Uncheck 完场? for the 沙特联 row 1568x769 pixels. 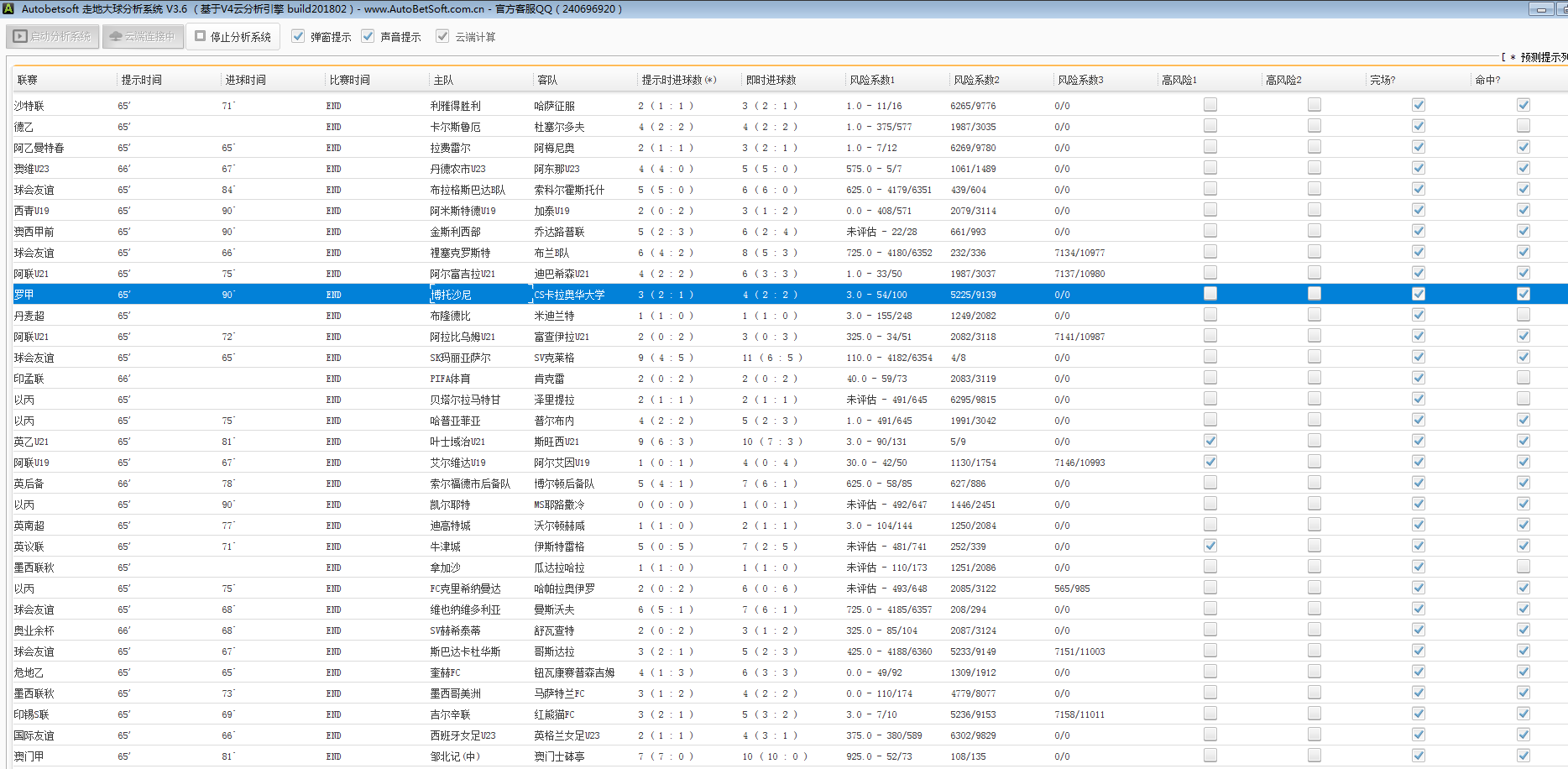point(1418,105)
